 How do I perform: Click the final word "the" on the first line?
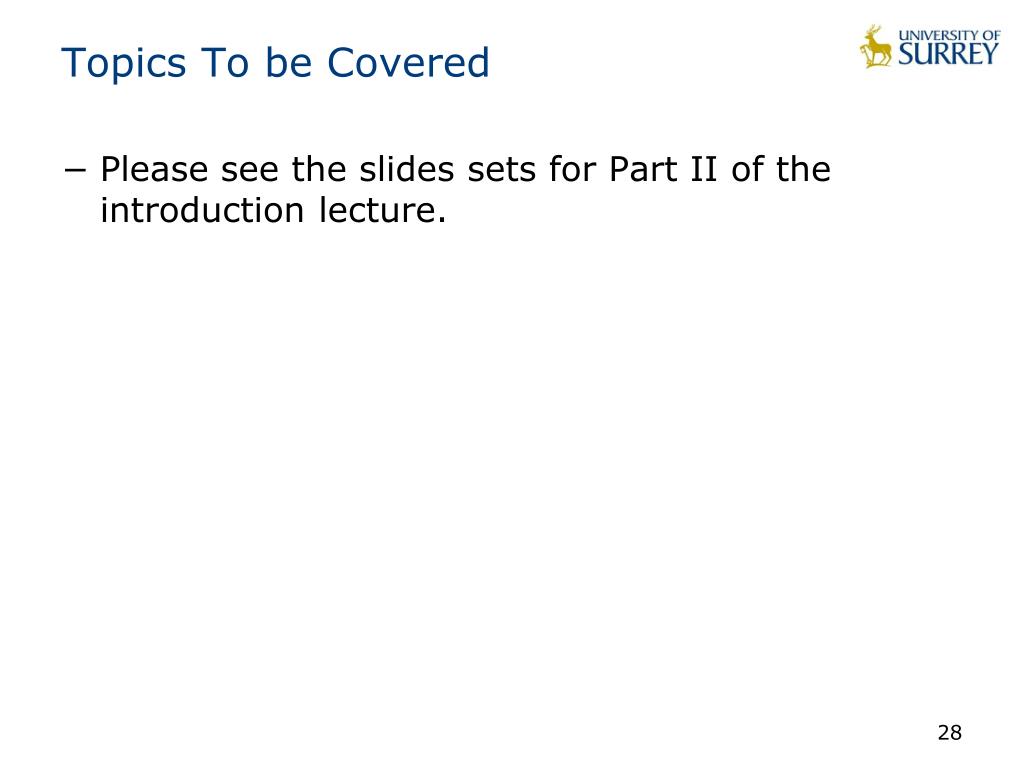pyautogui.click(x=803, y=170)
